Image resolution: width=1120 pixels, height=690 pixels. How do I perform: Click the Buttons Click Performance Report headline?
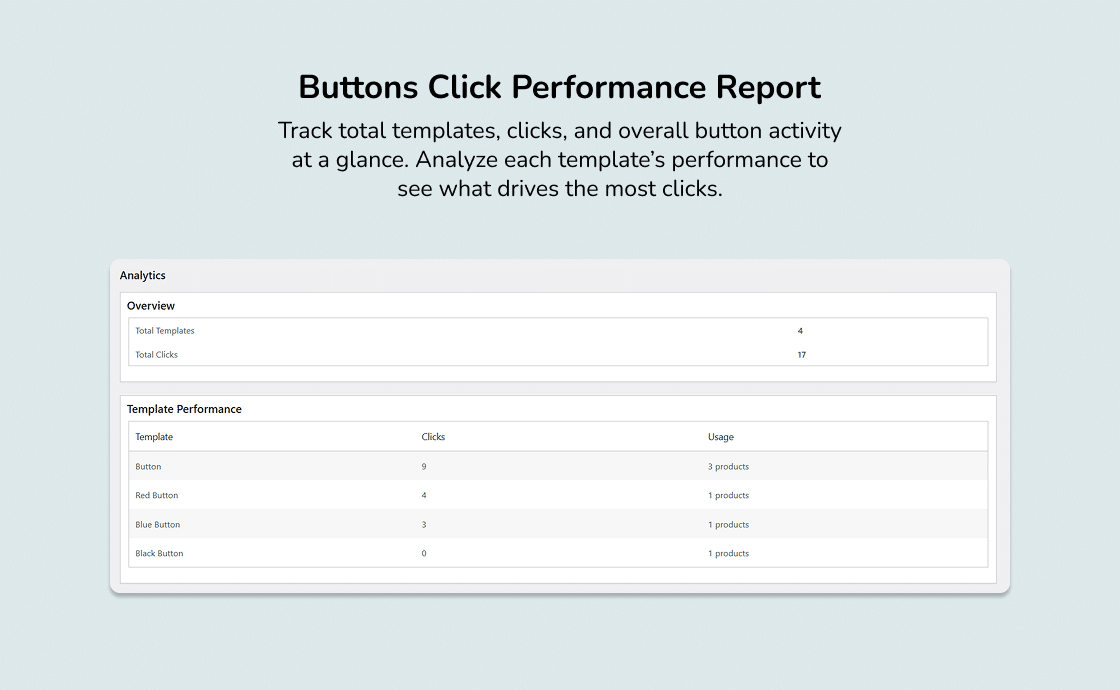click(x=559, y=87)
